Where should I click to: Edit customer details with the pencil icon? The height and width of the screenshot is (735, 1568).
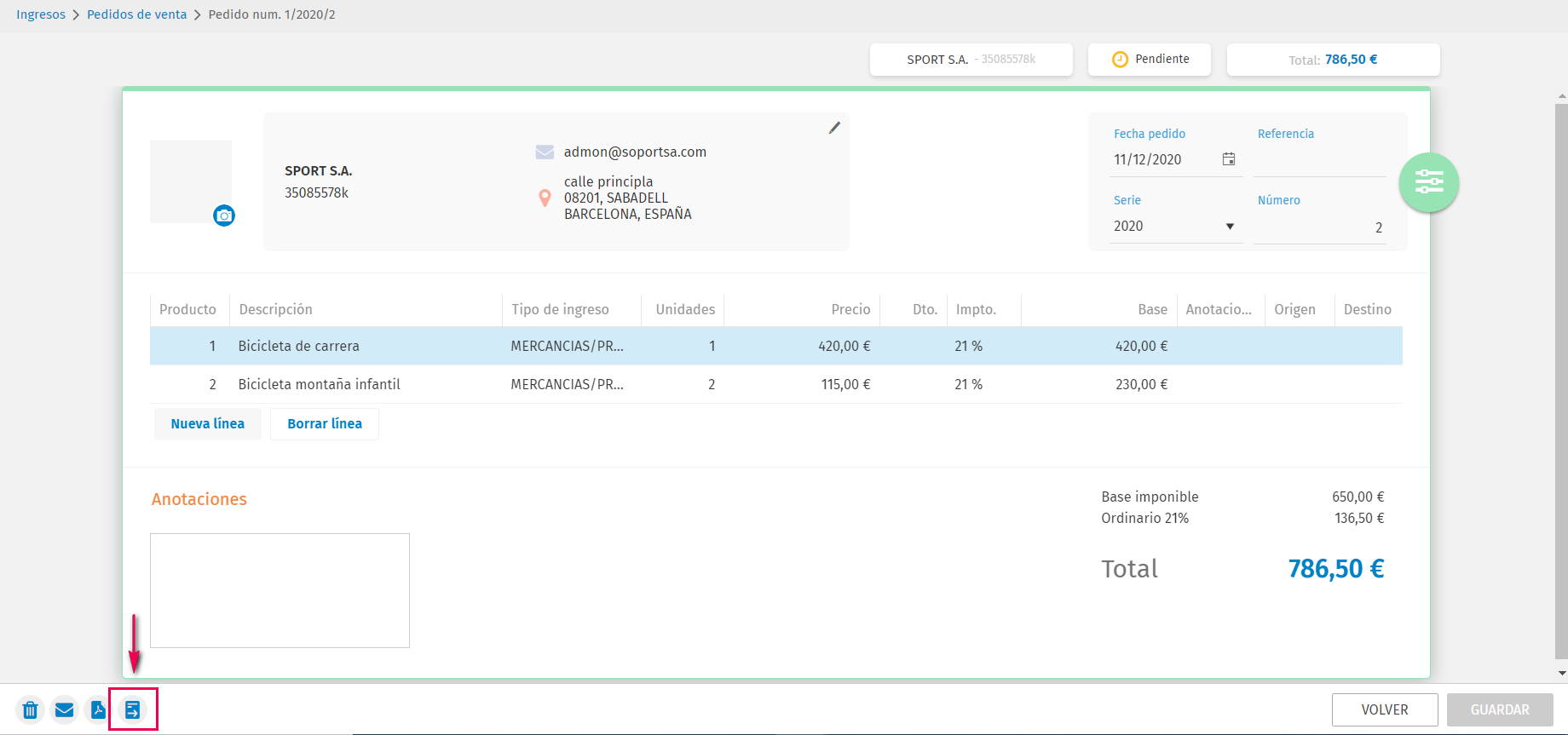click(834, 128)
